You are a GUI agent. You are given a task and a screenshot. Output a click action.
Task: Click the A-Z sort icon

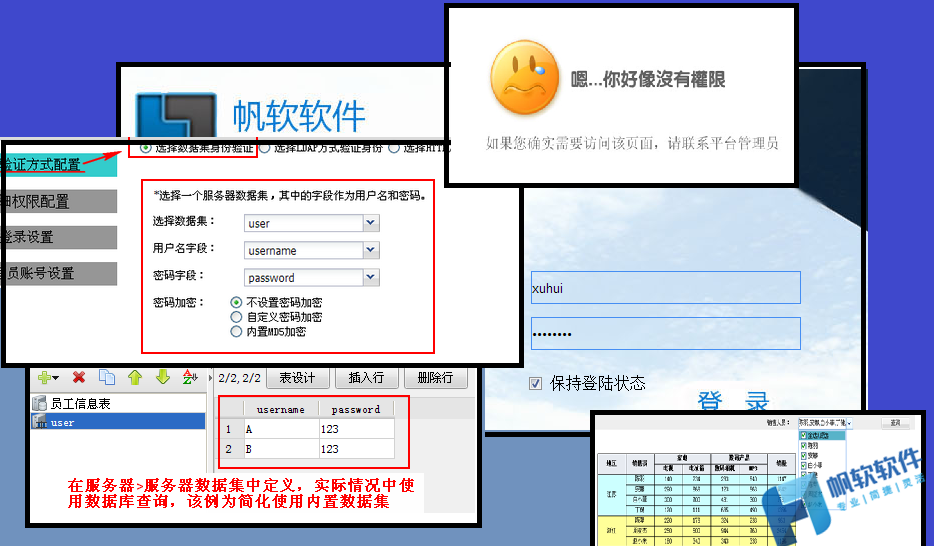[190, 377]
